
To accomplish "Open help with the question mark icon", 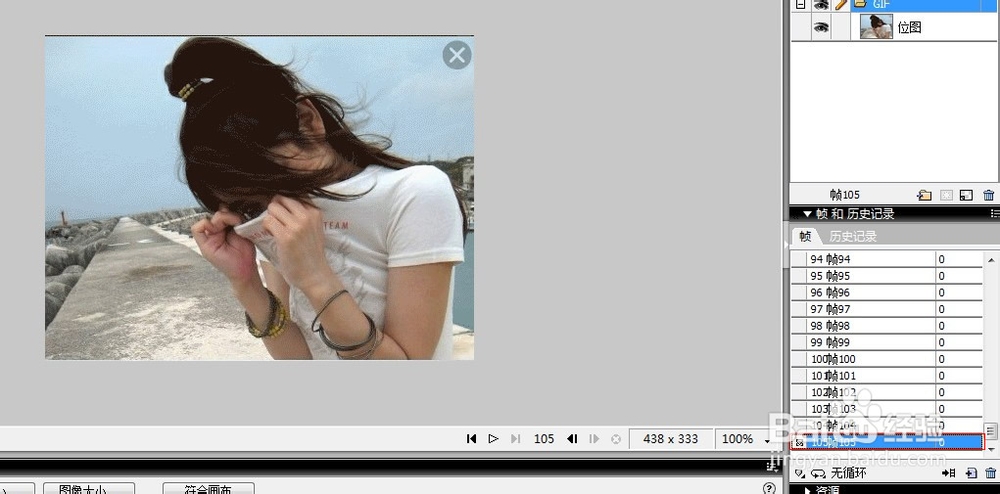I will [x=768, y=488].
